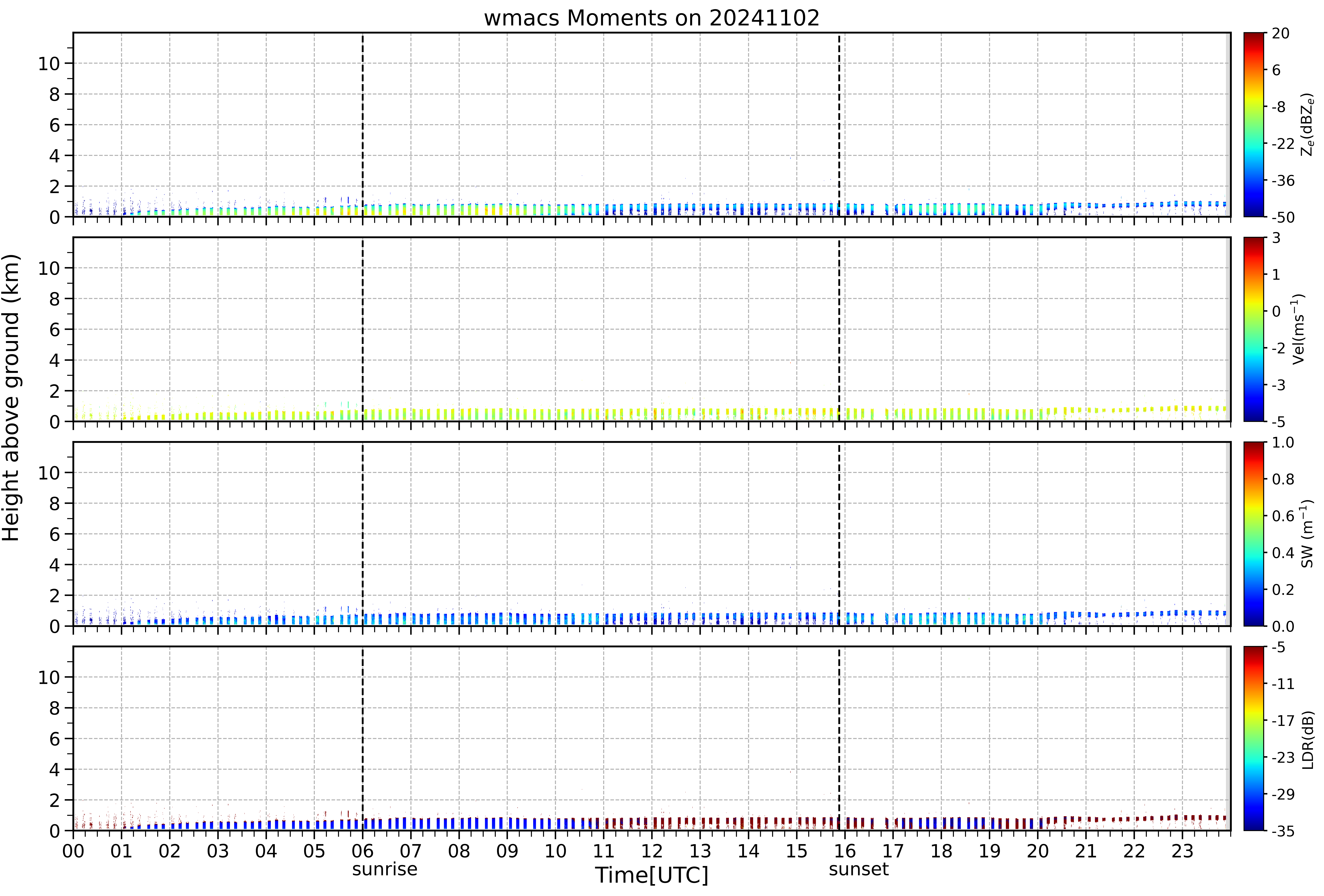This screenshot has height=896, width=1324.
Task: Click the 'Height above ground (km)' axis label
Action: [x=11, y=398]
